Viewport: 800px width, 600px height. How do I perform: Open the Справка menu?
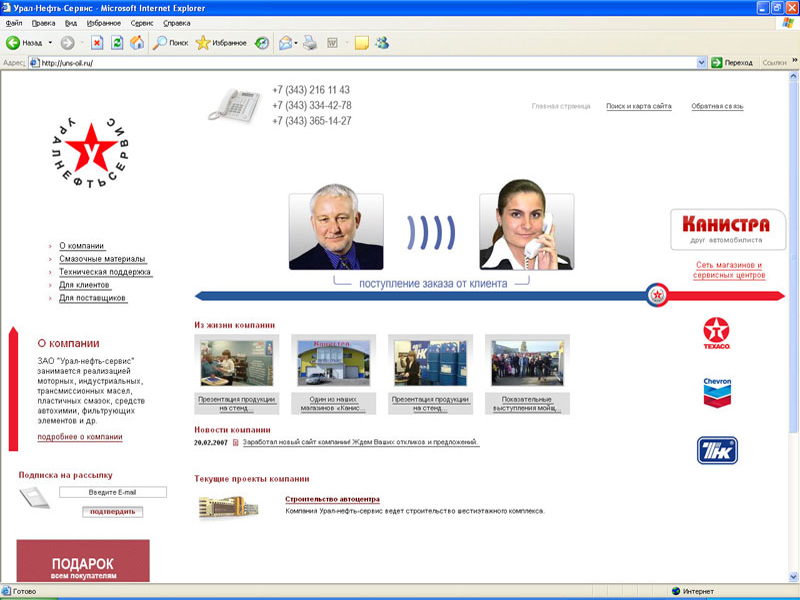[177, 23]
